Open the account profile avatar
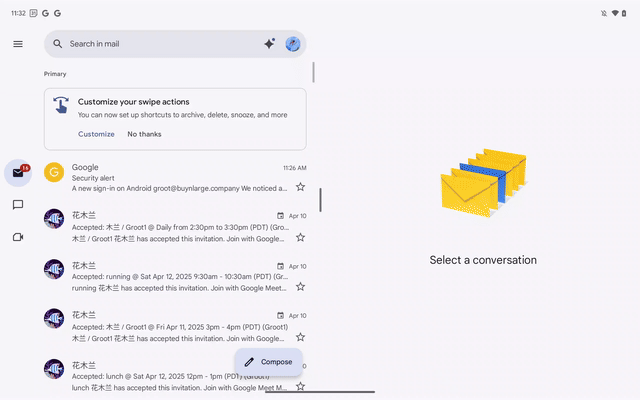Image resolution: width=640 pixels, height=400 pixels. coord(293,44)
